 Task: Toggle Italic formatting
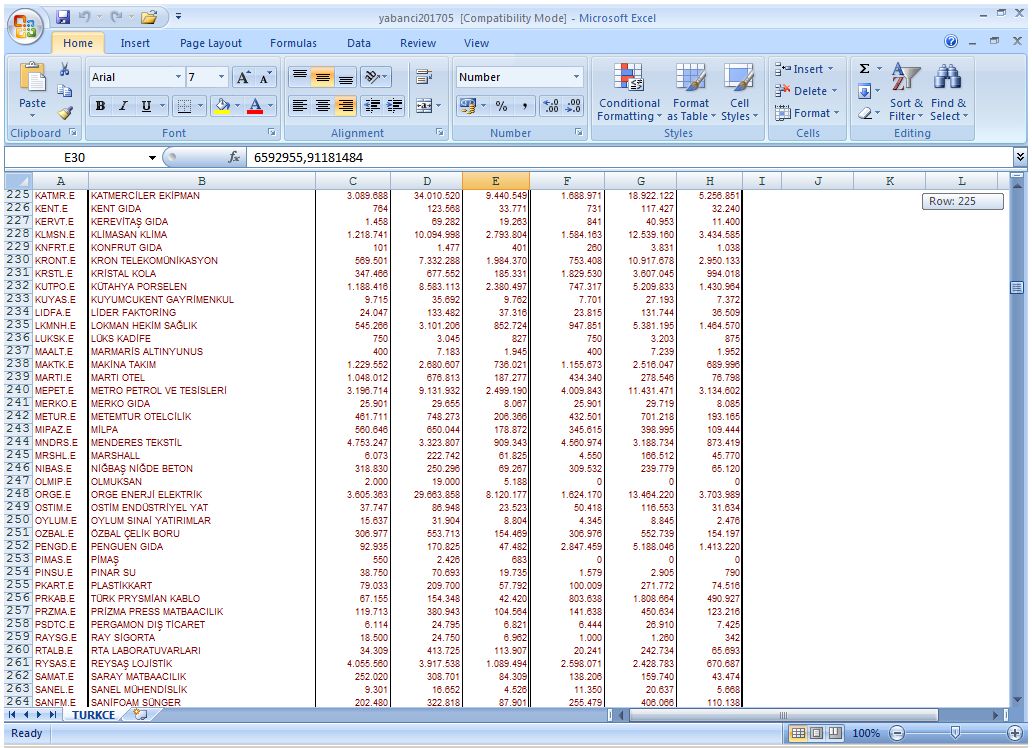coord(123,105)
